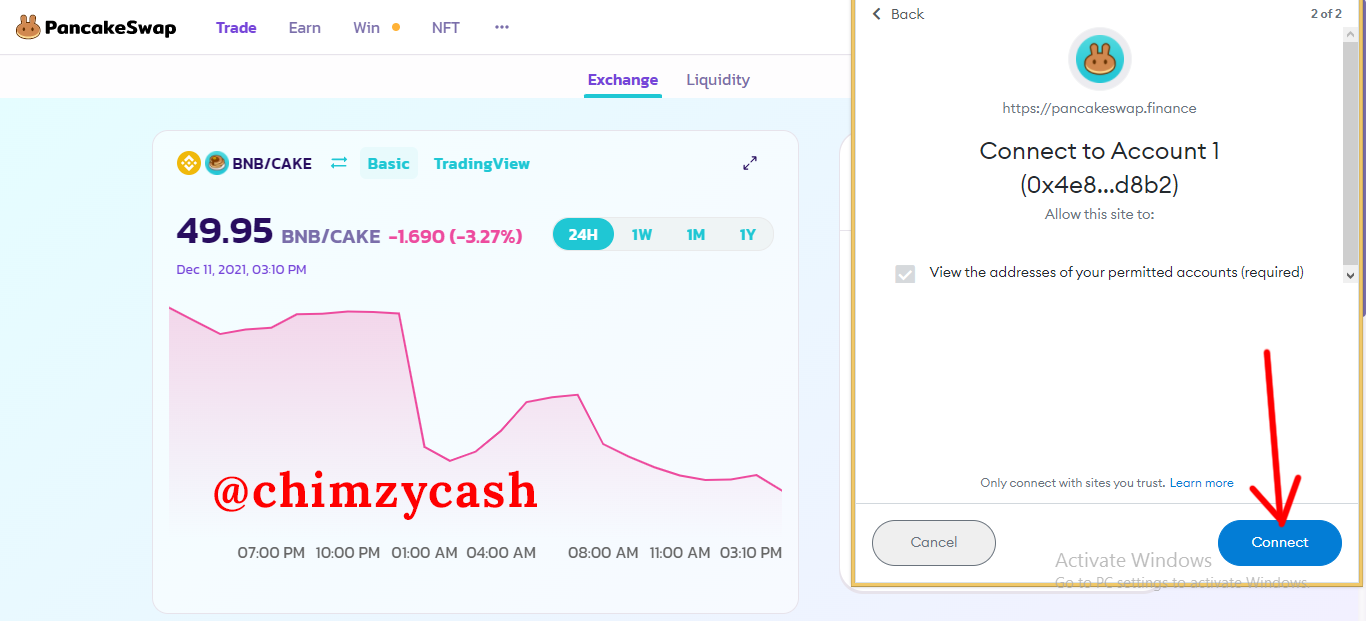The image size is (1366, 621).
Task: Click the CAKE token icon
Action: [x=217, y=163]
